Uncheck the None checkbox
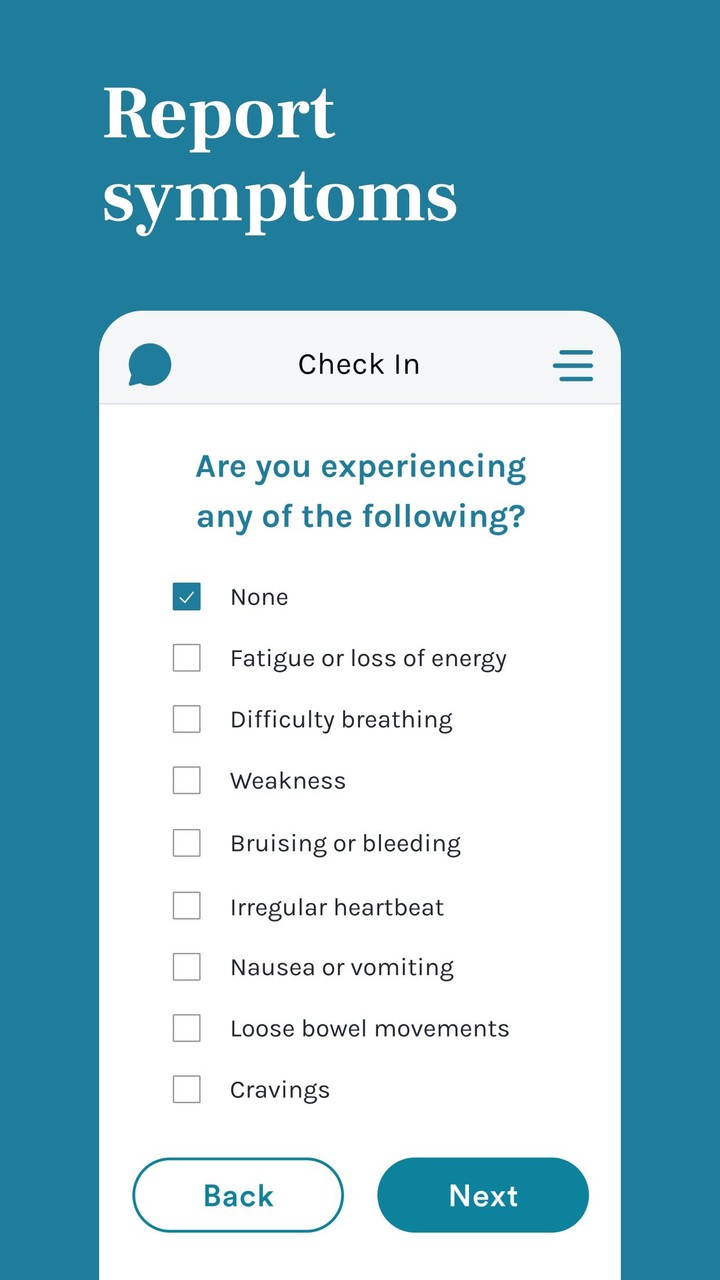Viewport: 720px width, 1280px height. pos(187,597)
